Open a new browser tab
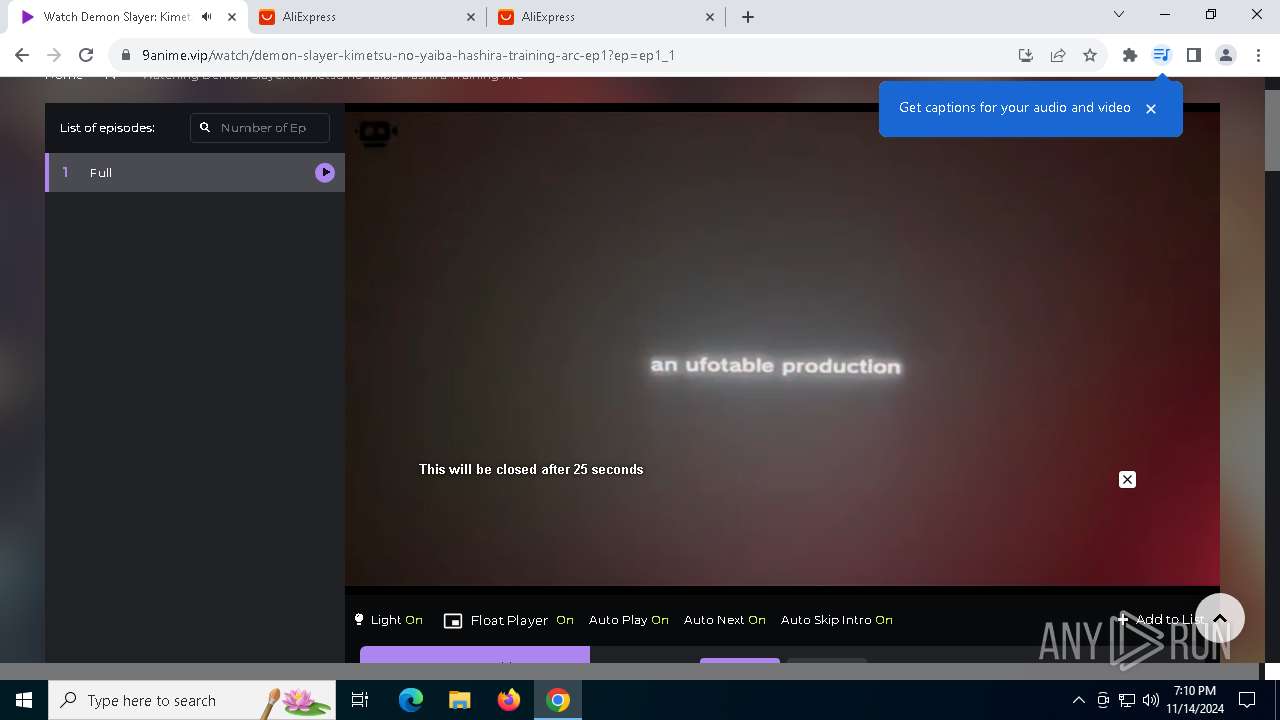The height and width of the screenshot is (720, 1280). [748, 17]
